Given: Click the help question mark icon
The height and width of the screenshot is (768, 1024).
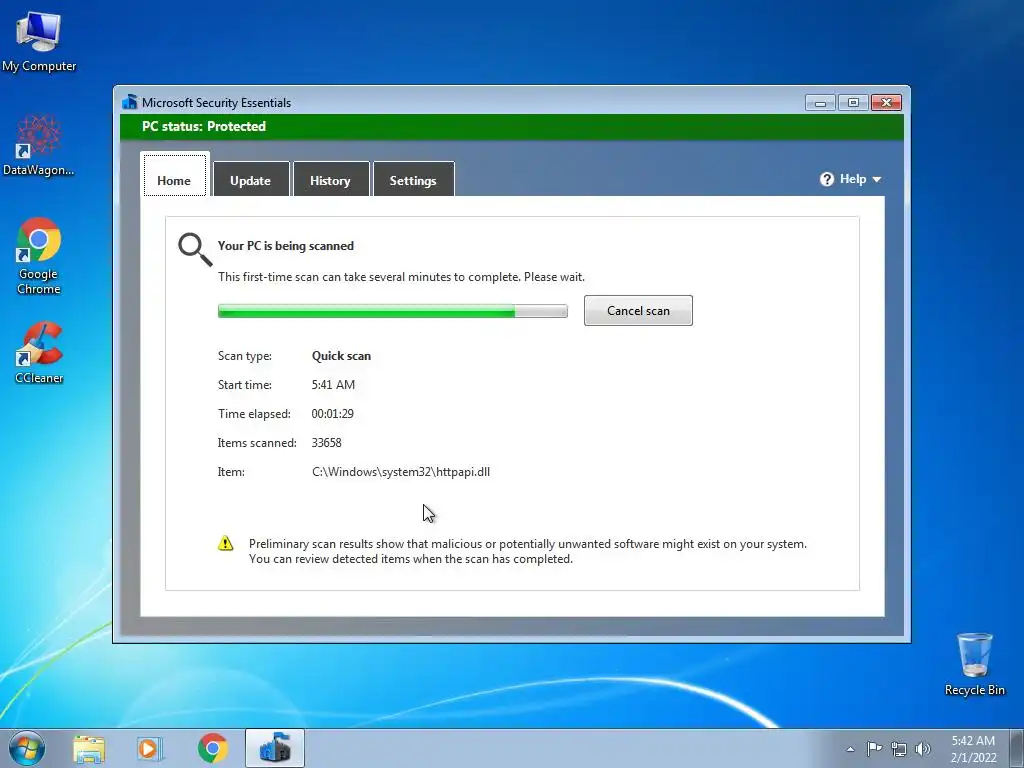Looking at the screenshot, I should (x=827, y=179).
